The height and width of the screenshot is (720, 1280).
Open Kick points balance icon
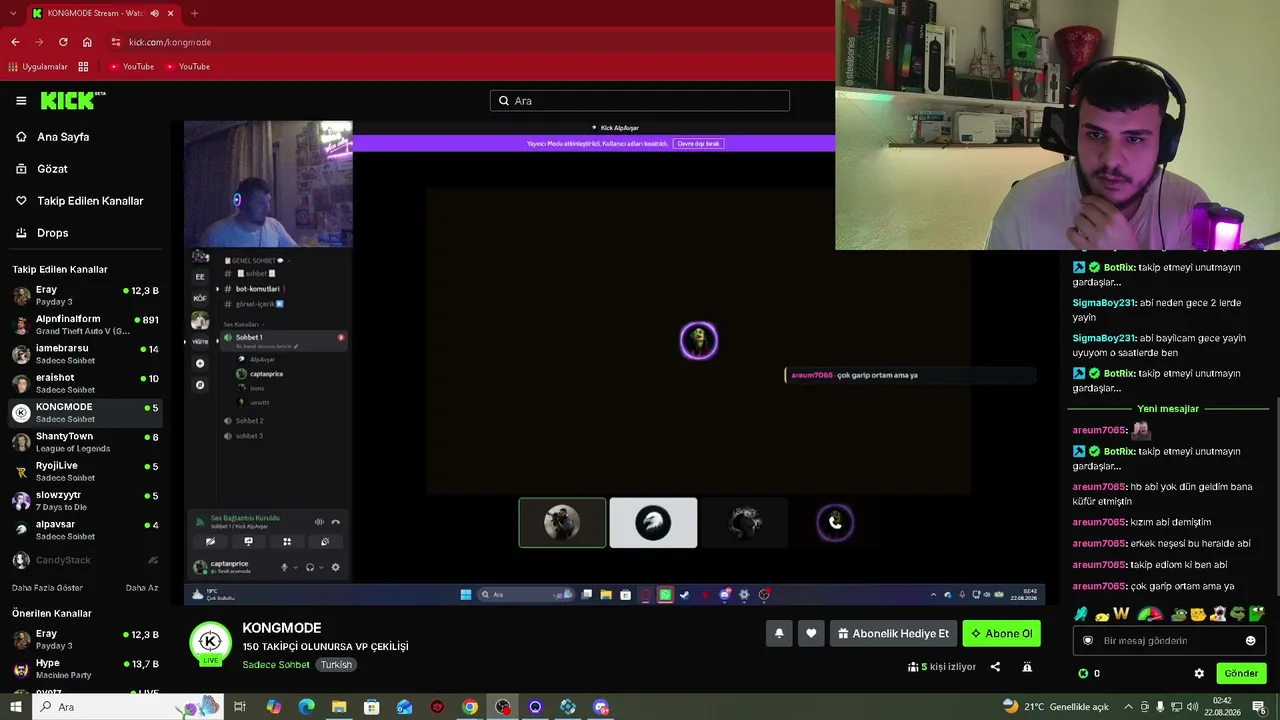click(x=1083, y=674)
